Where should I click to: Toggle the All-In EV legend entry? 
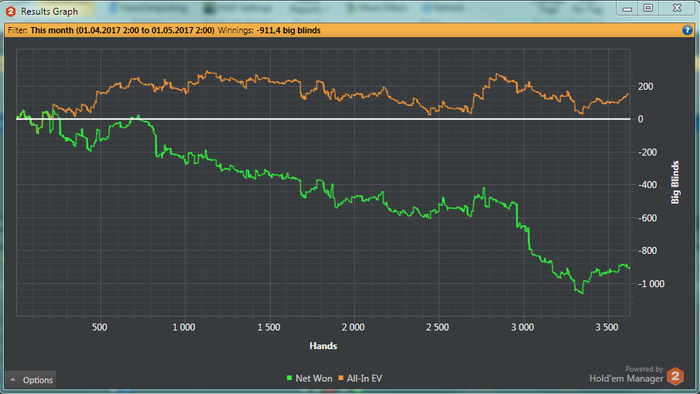[360, 378]
